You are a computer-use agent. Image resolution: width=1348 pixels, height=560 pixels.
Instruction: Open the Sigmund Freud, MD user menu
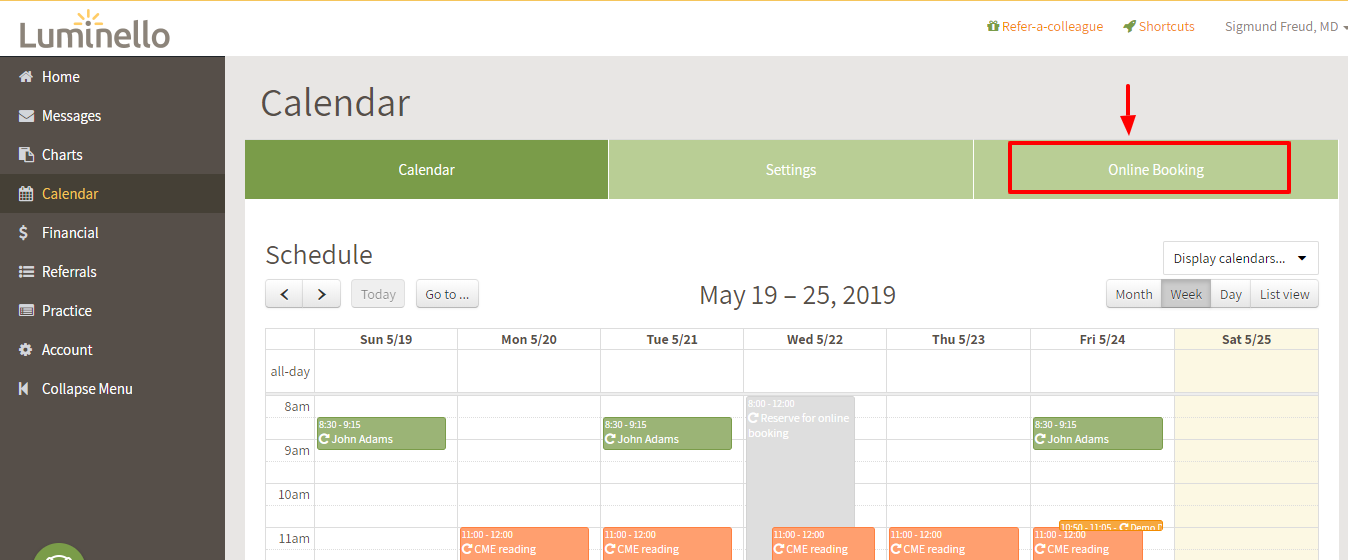click(x=1286, y=27)
